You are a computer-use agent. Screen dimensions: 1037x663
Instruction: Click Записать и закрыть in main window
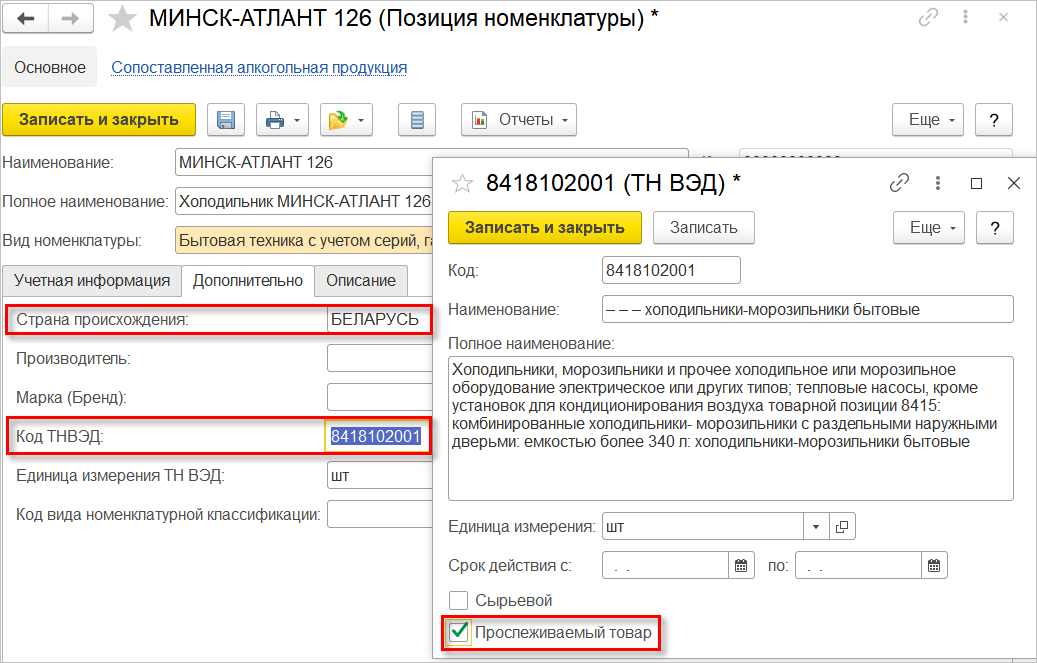click(99, 120)
